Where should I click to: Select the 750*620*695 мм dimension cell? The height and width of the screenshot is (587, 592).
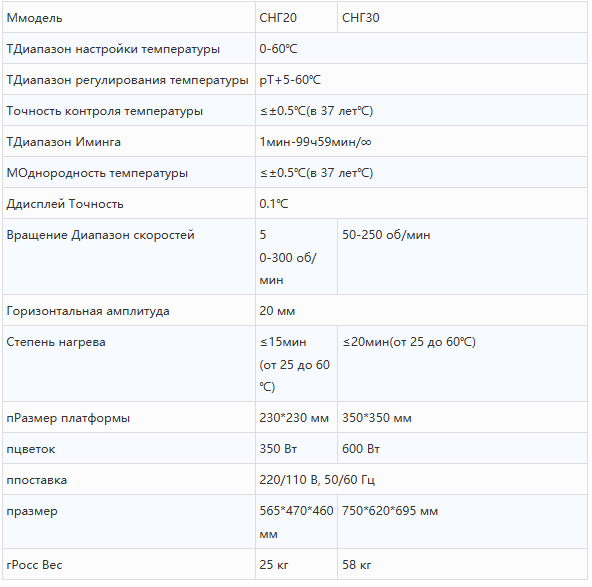click(x=462, y=522)
